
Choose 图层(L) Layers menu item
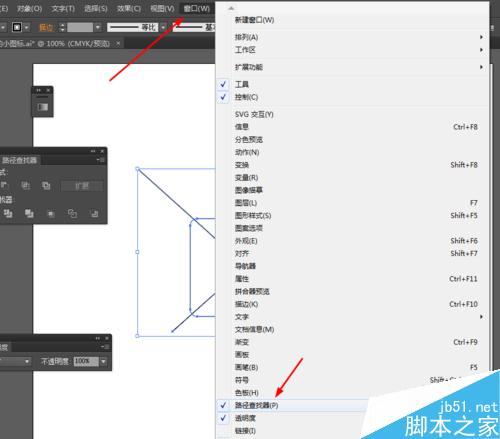click(353, 203)
